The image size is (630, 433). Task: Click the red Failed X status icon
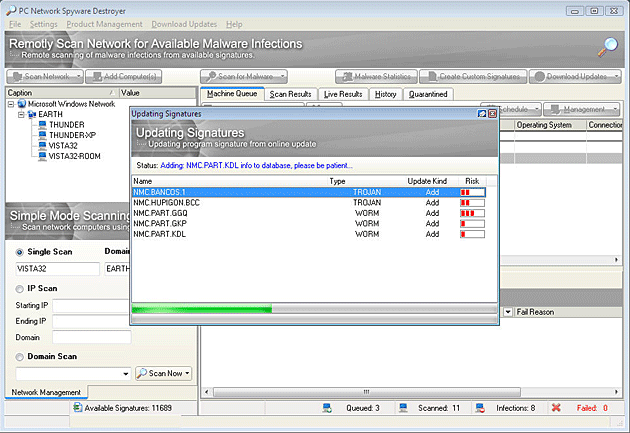click(555, 408)
